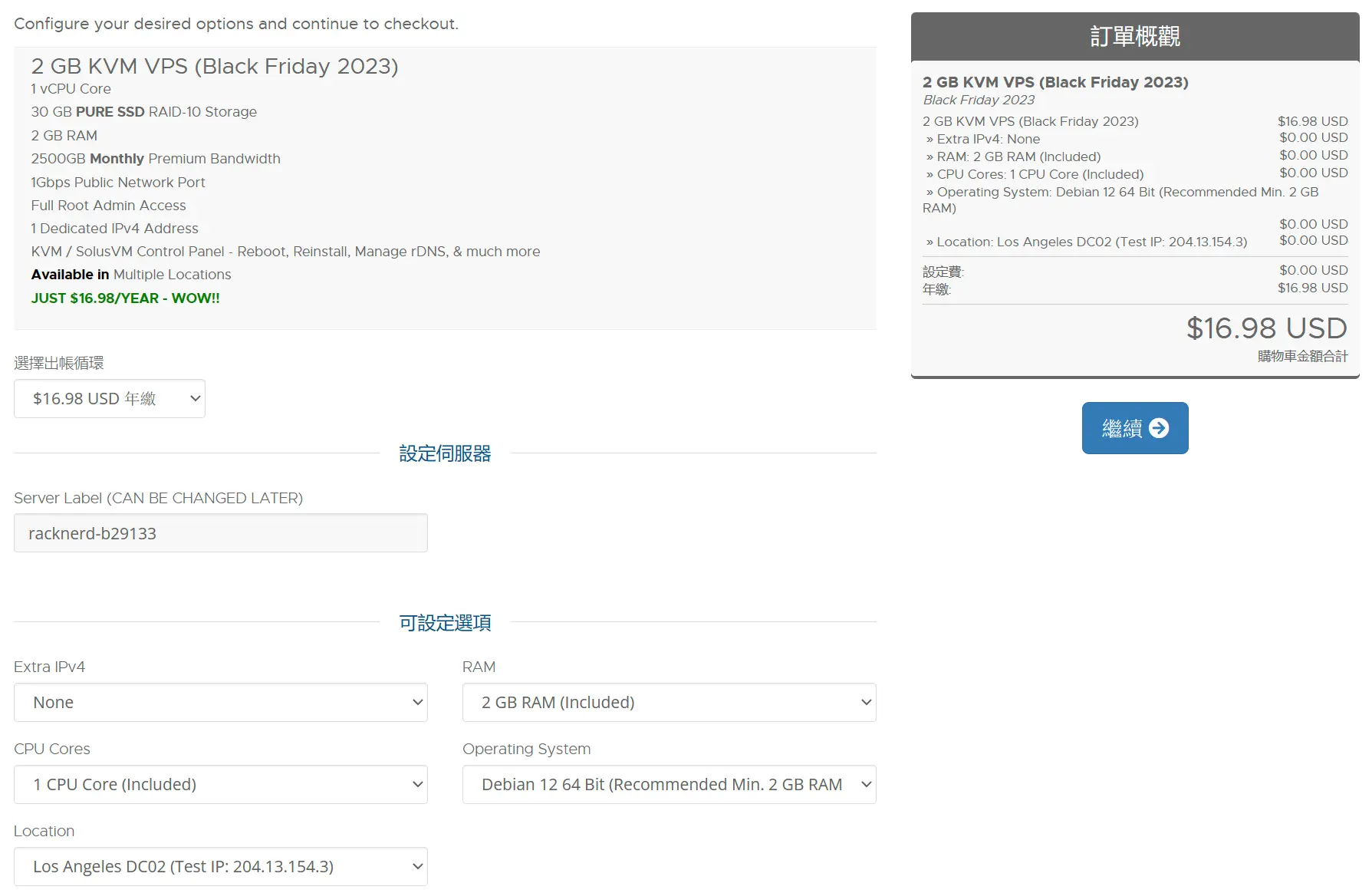Open the billing cycle dropdown showing $16.98 USD
1372x893 pixels.
click(110, 399)
